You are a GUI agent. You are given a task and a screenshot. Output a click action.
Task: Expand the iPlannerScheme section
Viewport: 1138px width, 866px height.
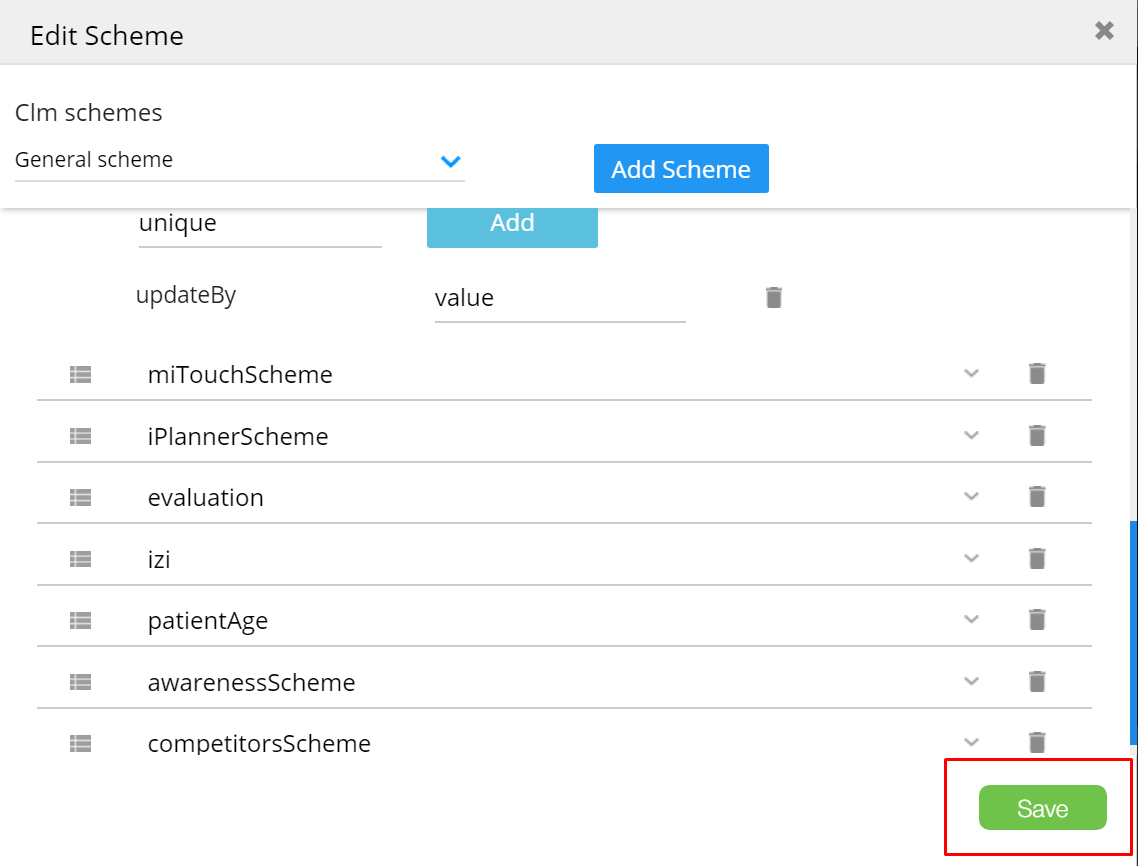[x=970, y=436]
